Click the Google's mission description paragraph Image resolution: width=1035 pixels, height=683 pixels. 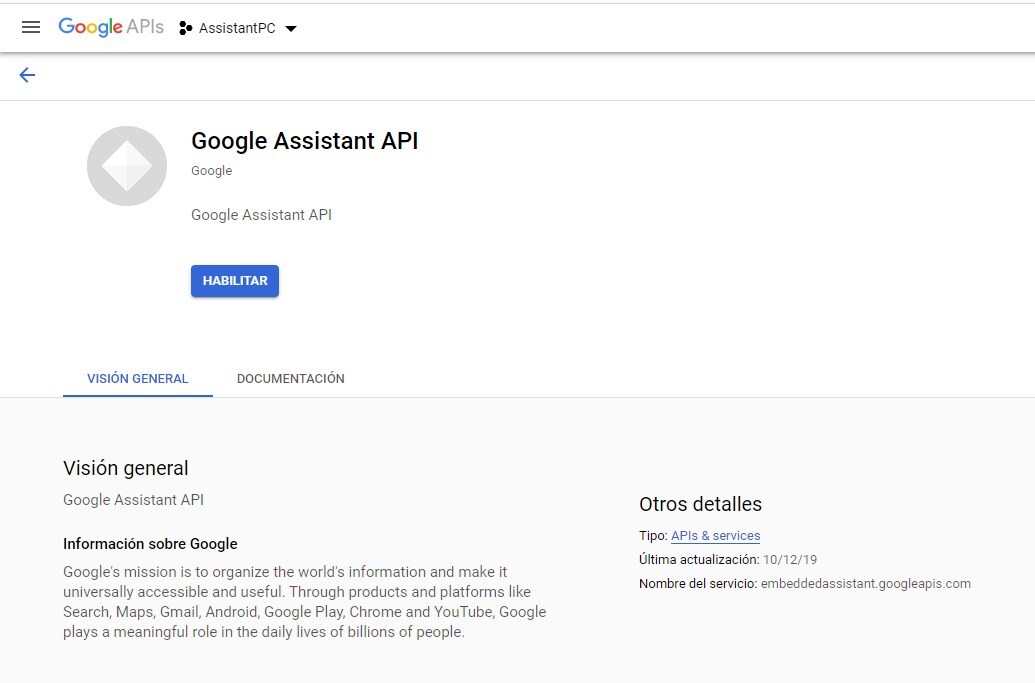coord(304,602)
